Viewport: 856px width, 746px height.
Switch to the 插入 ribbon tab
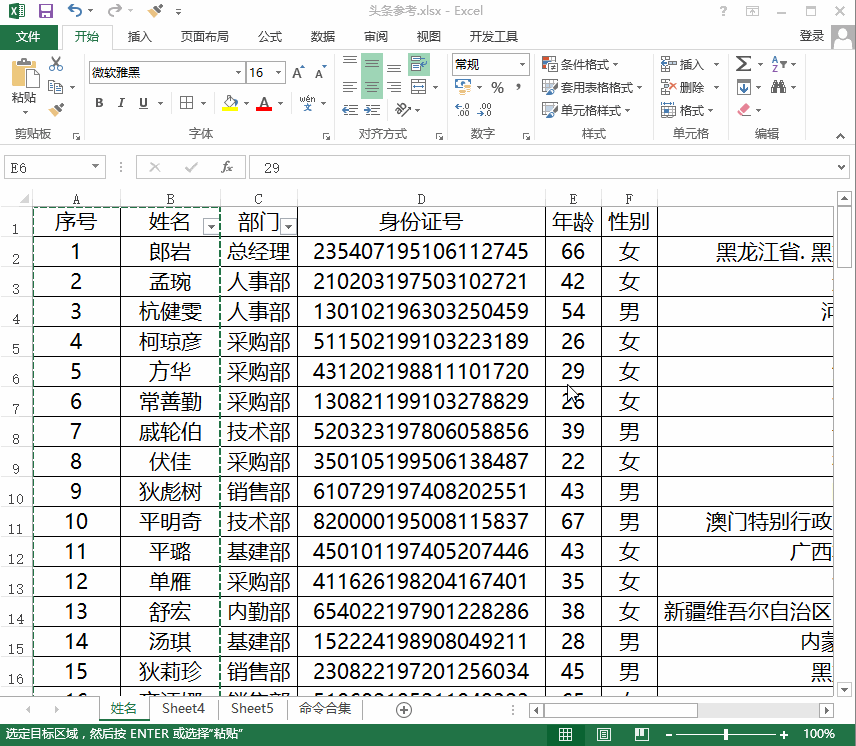(140, 37)
